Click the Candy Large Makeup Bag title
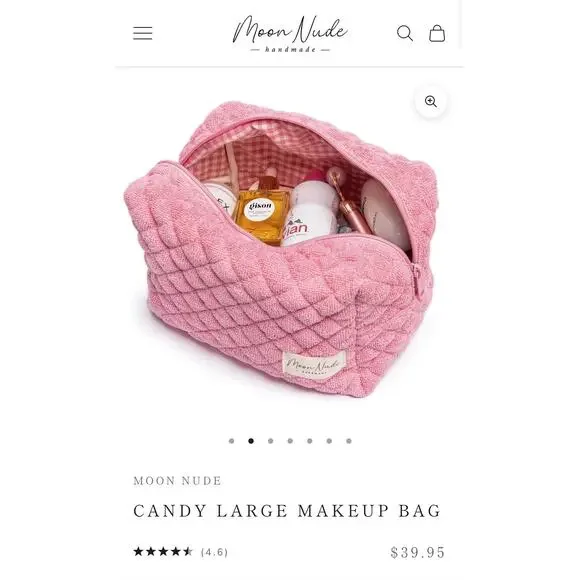Screen dimensions: 580x580 tap(287, 511)
